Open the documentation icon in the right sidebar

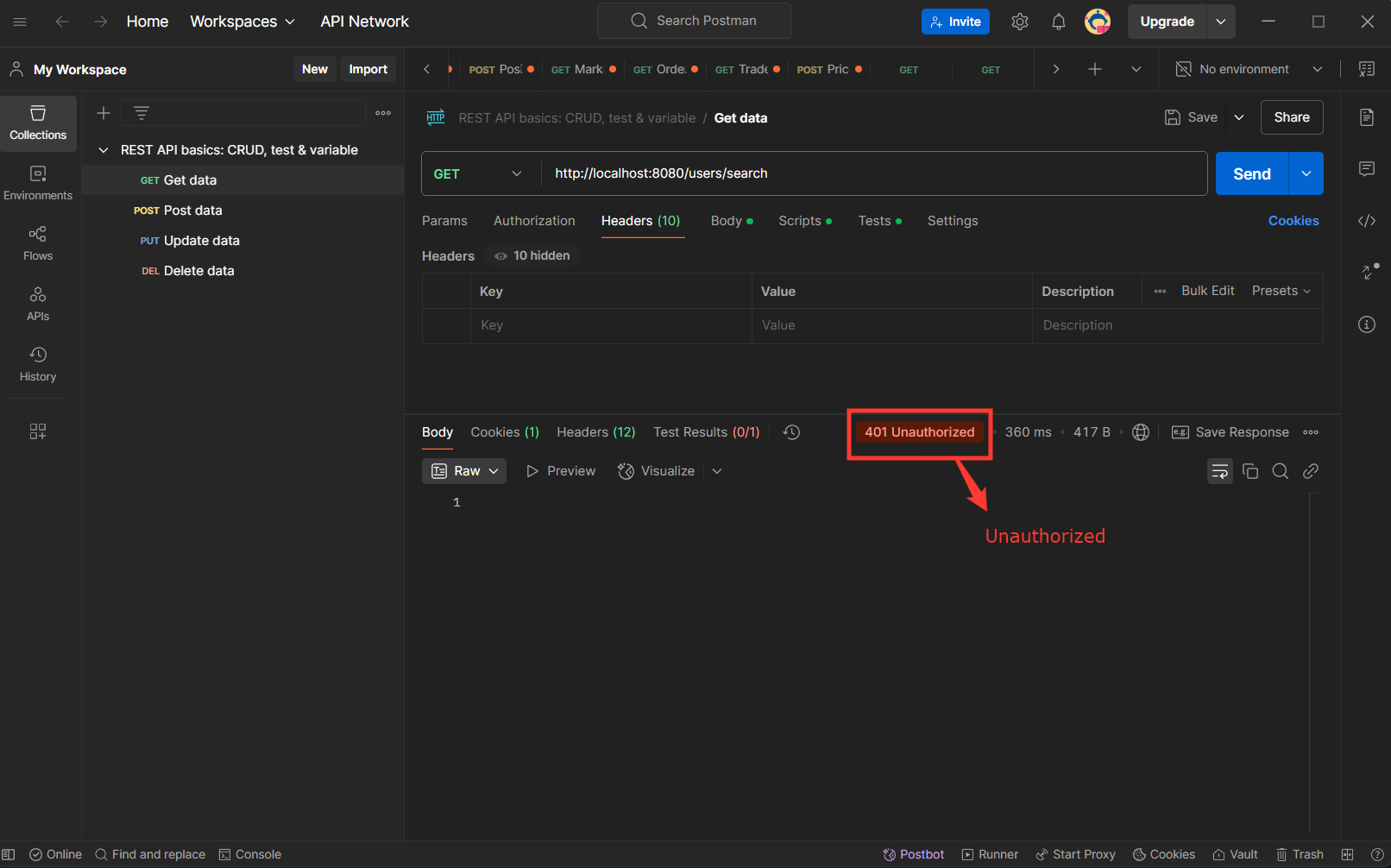tap(1367, 117)
